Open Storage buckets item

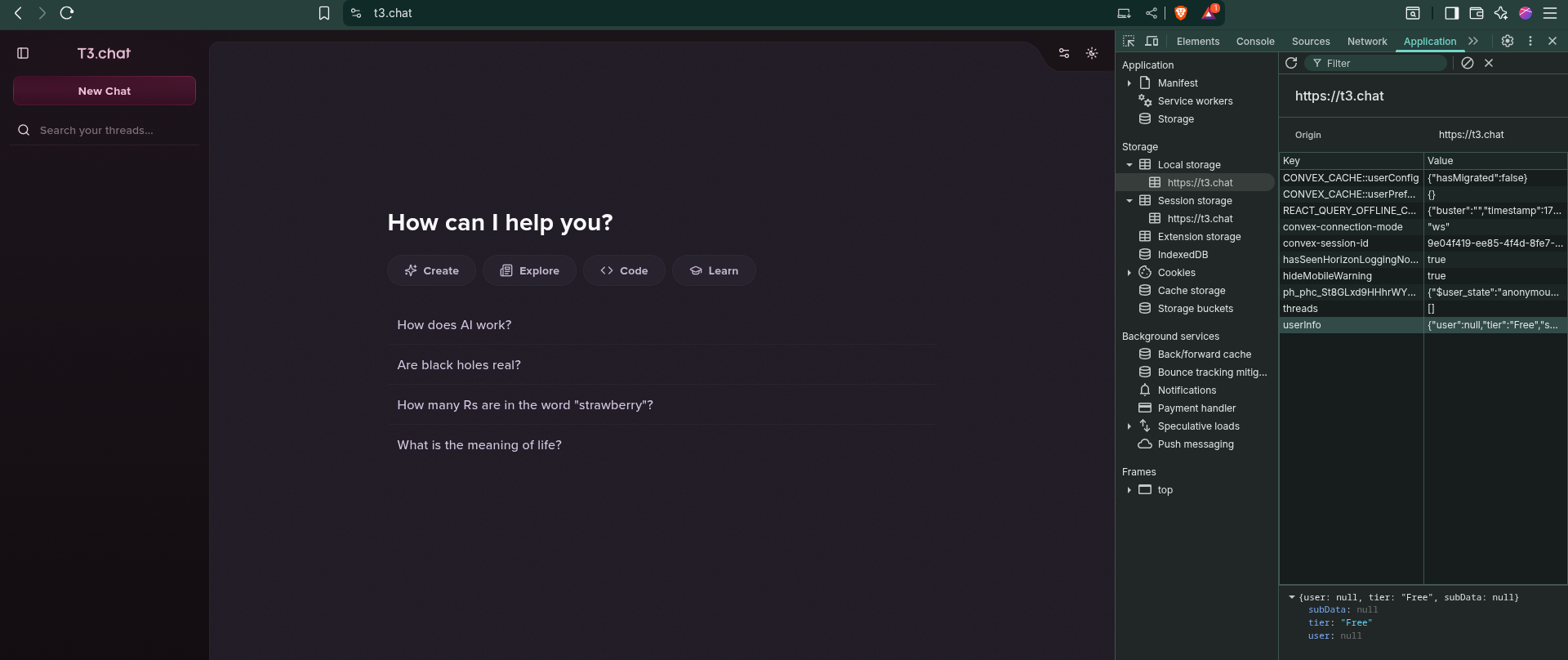pos(1195,309)
